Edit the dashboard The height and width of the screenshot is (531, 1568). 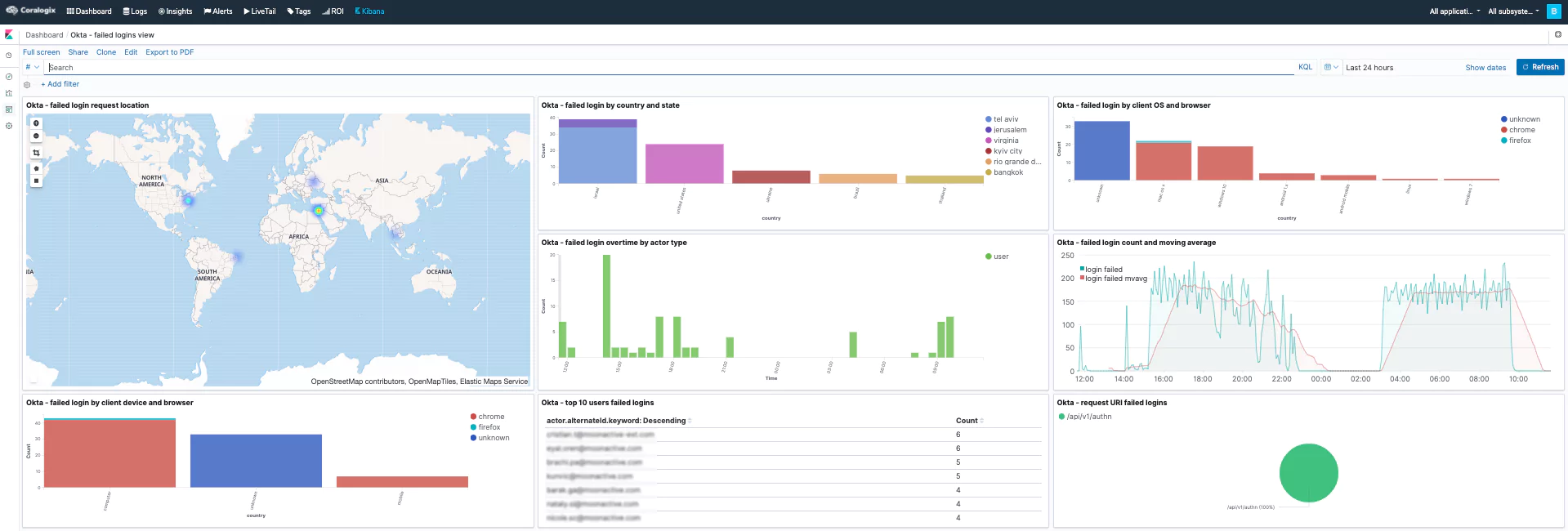[131, 52]
